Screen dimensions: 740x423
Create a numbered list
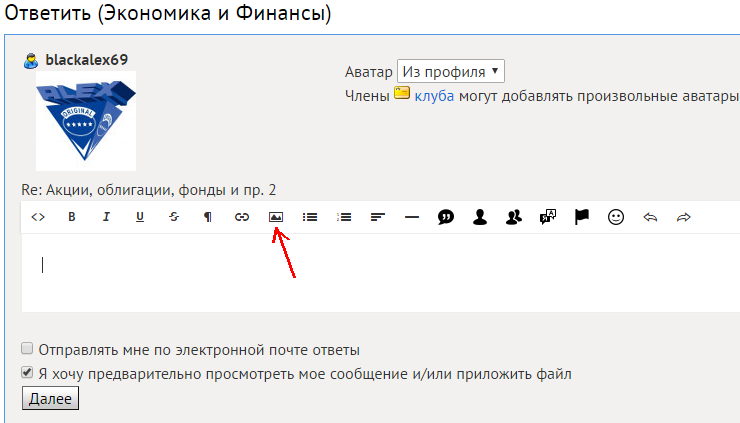pyautogui.click(x=344, y=217)
